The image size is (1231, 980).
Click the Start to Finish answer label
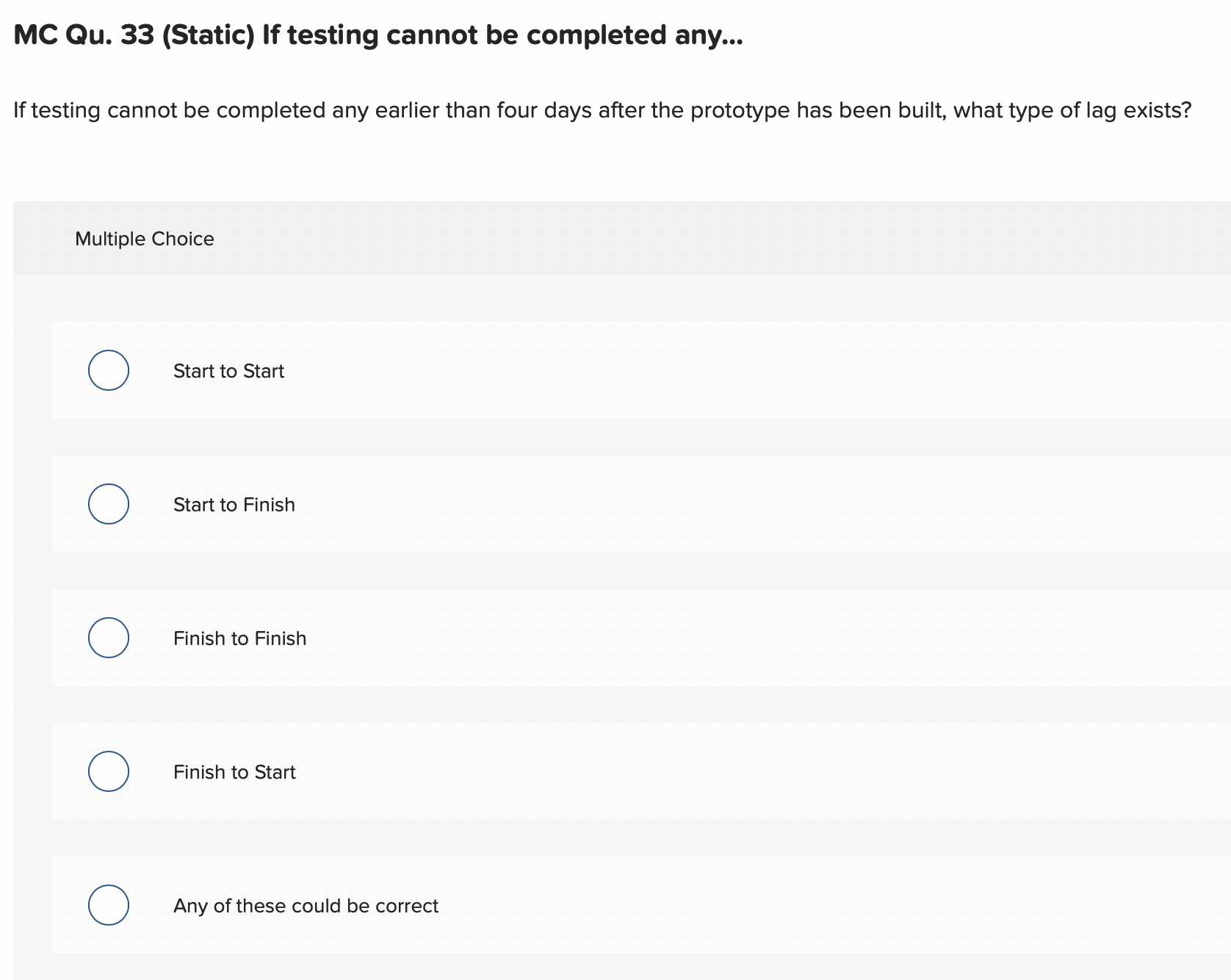pos(234,504)
